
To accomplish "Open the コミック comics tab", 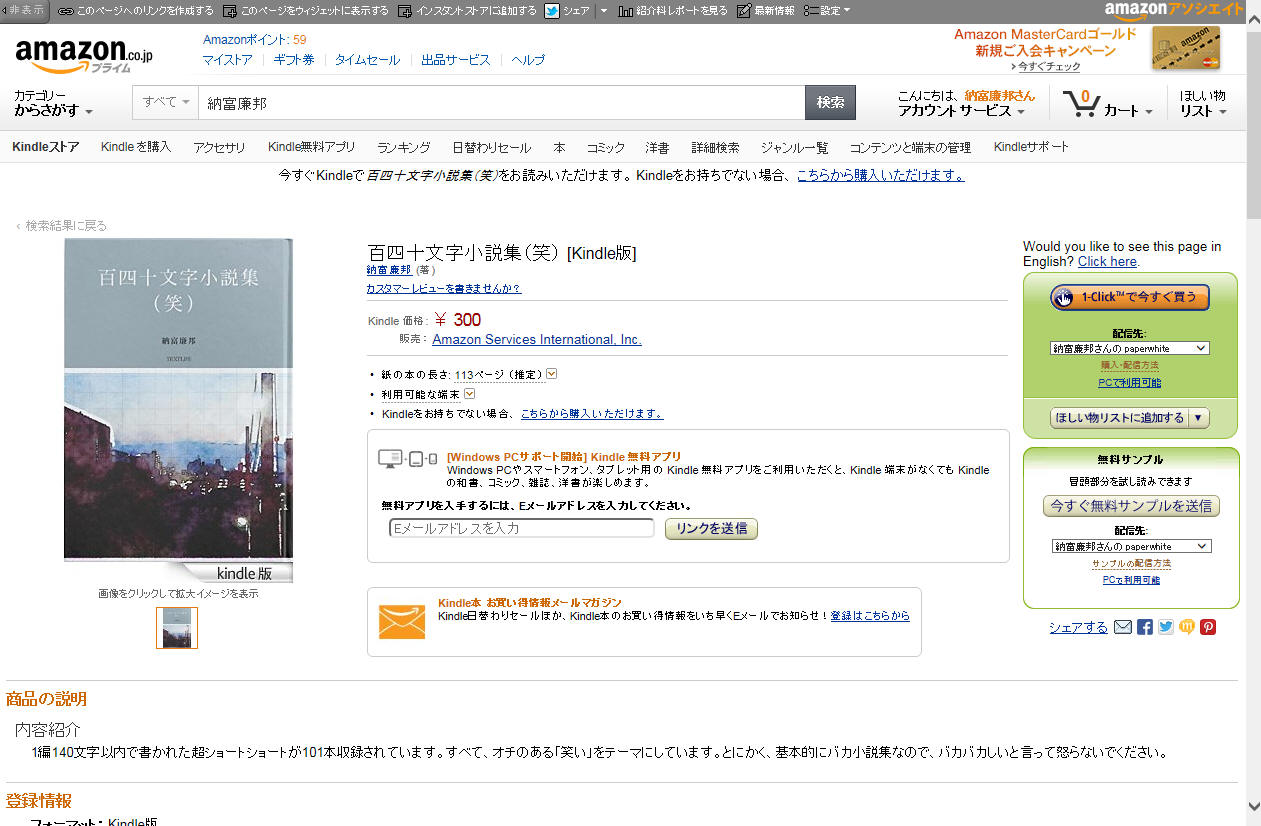I will coord(605,147).
